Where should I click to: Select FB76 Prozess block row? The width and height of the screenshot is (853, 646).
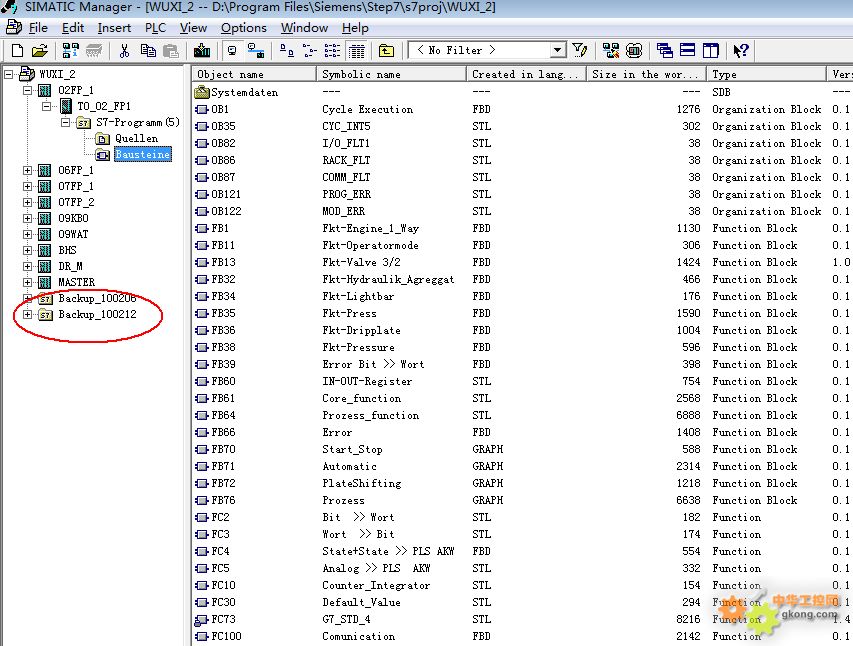pyautogui.click(x=522, y=500)
